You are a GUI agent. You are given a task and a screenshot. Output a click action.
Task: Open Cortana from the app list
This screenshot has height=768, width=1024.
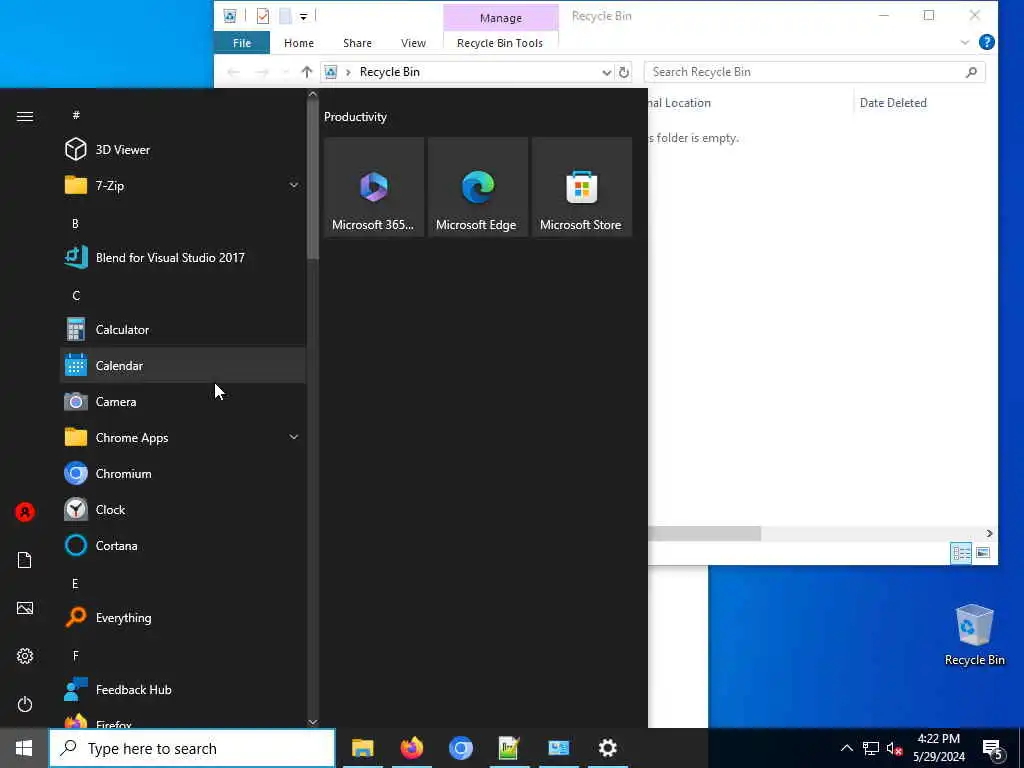coord(183,545)
